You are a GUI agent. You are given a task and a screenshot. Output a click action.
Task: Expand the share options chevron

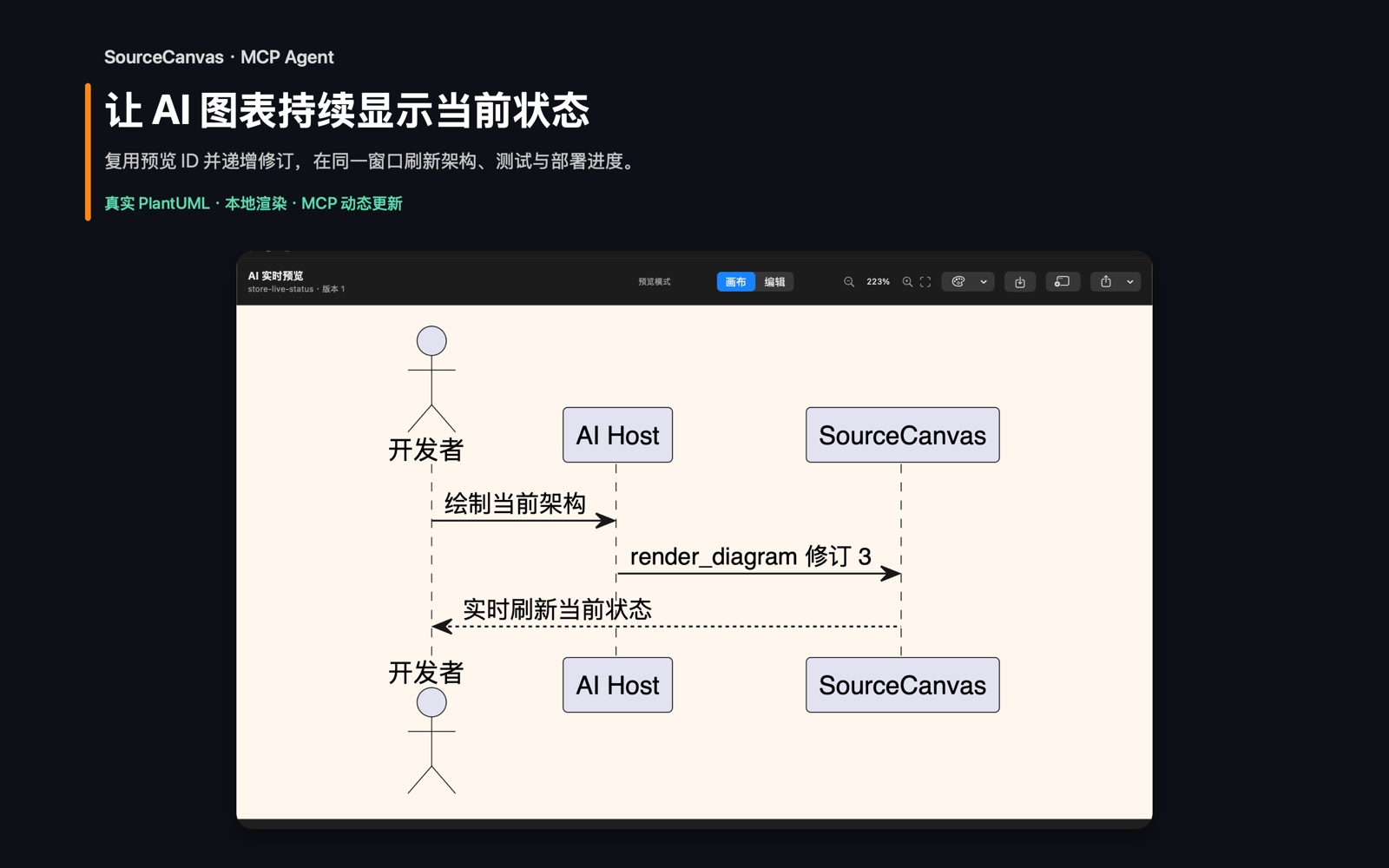pyautogui.click(x=1130, y=282)
